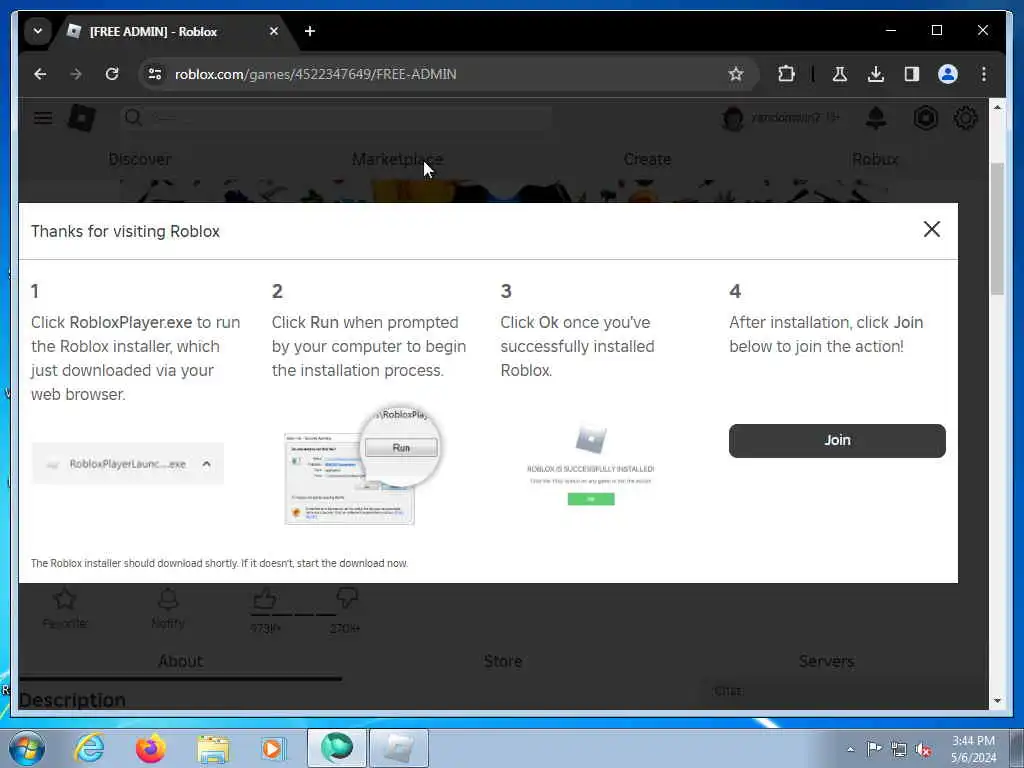Screen dimensions: 1024x768
Task: Open the tab search dropdown arrow
Action: (x=38, y=31)
